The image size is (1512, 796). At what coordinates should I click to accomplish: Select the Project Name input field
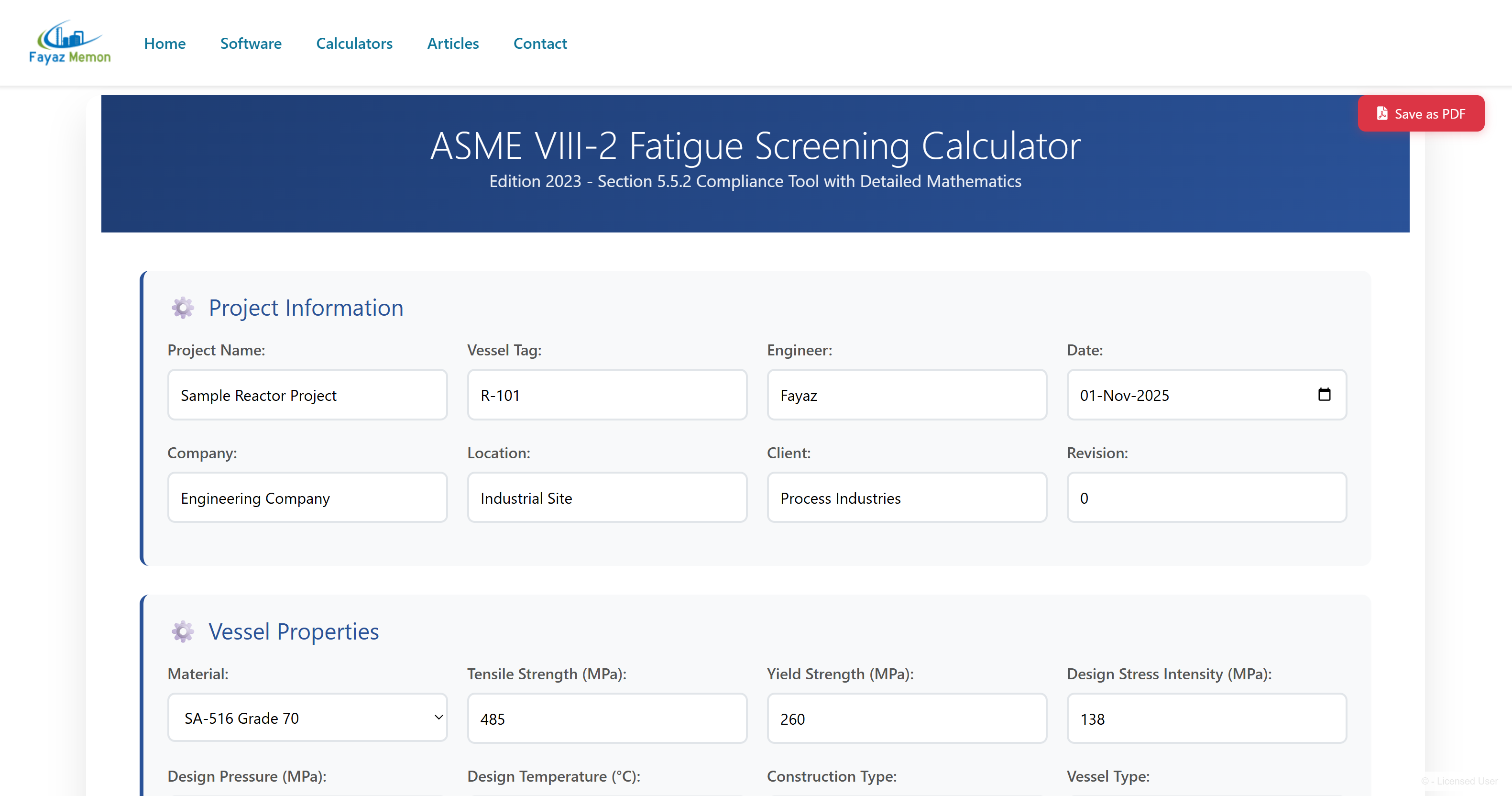click(x=307, y=395)
